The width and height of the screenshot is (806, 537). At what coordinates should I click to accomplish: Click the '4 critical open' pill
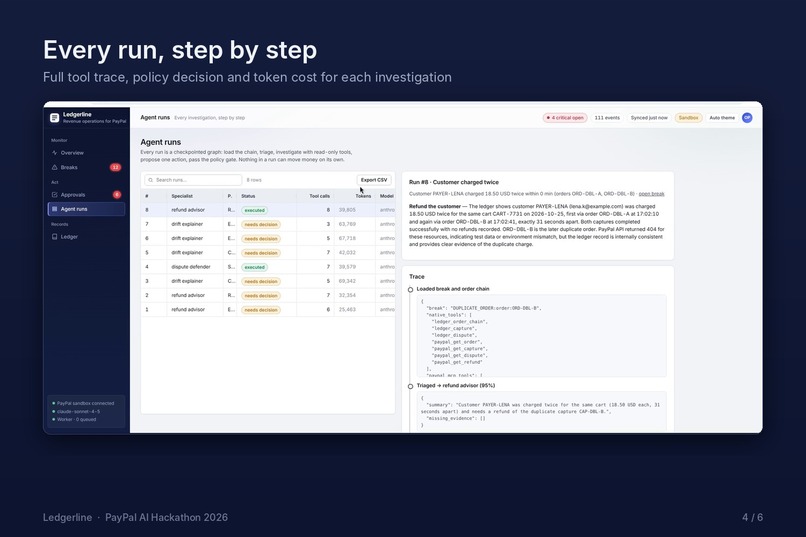(565, 118)
